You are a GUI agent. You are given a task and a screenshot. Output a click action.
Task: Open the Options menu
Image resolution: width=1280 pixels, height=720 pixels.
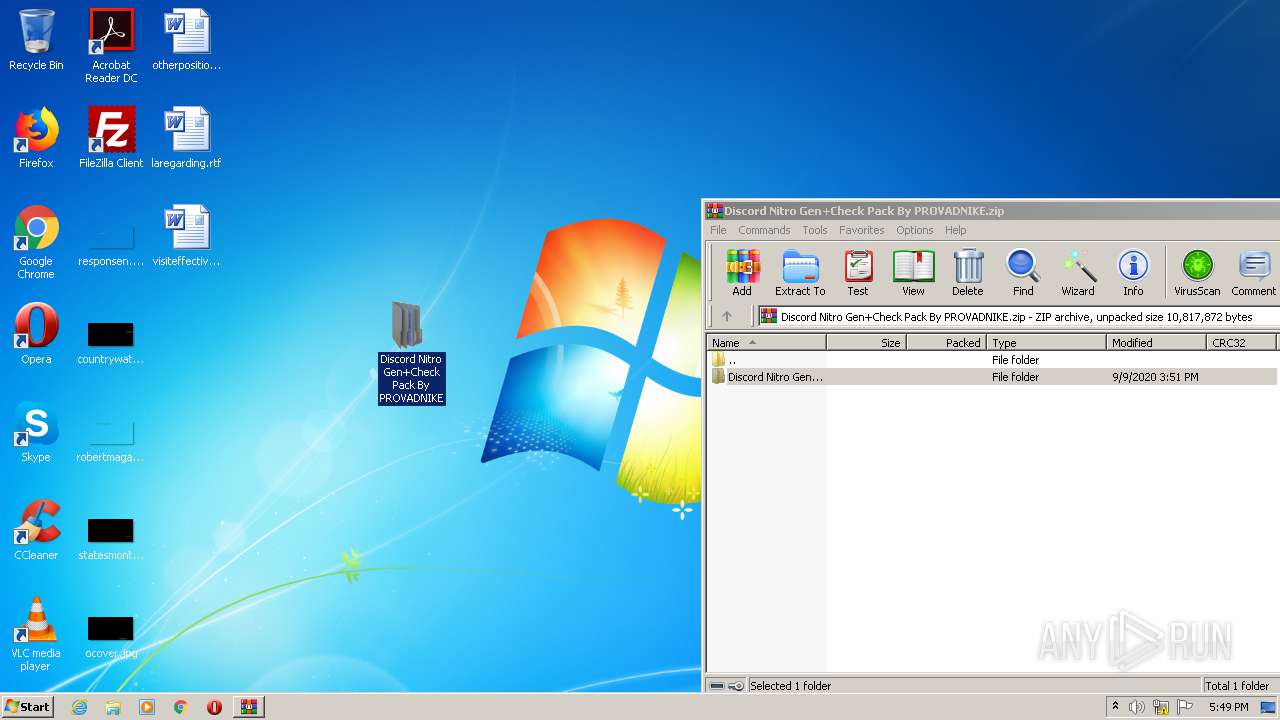pyautogui.click(x=914, y=230)
